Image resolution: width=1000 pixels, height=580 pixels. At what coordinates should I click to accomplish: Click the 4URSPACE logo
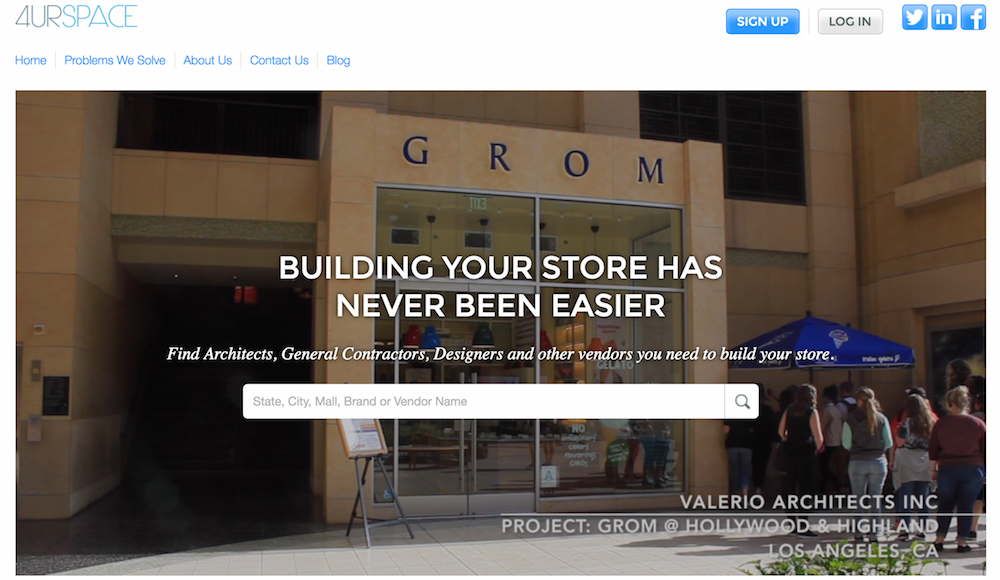point(77,17)
